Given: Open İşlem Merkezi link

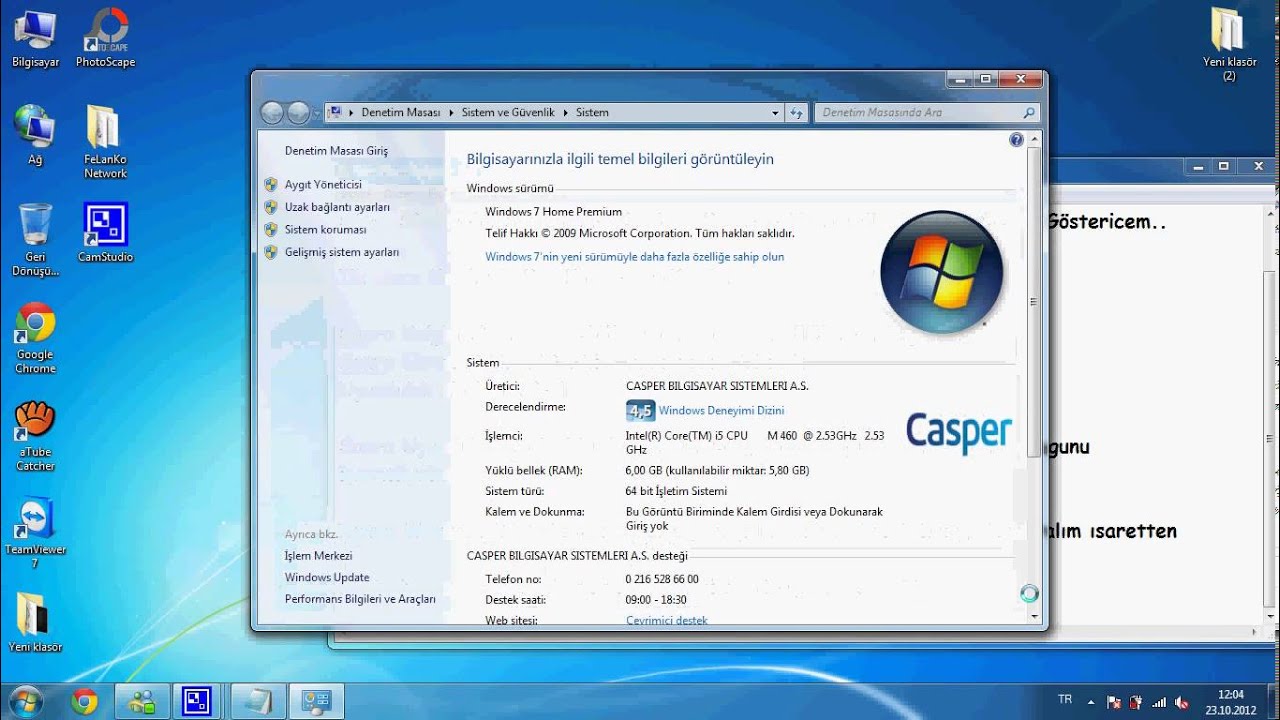Looking at the screenshot, I should click(x=318, y=556).
